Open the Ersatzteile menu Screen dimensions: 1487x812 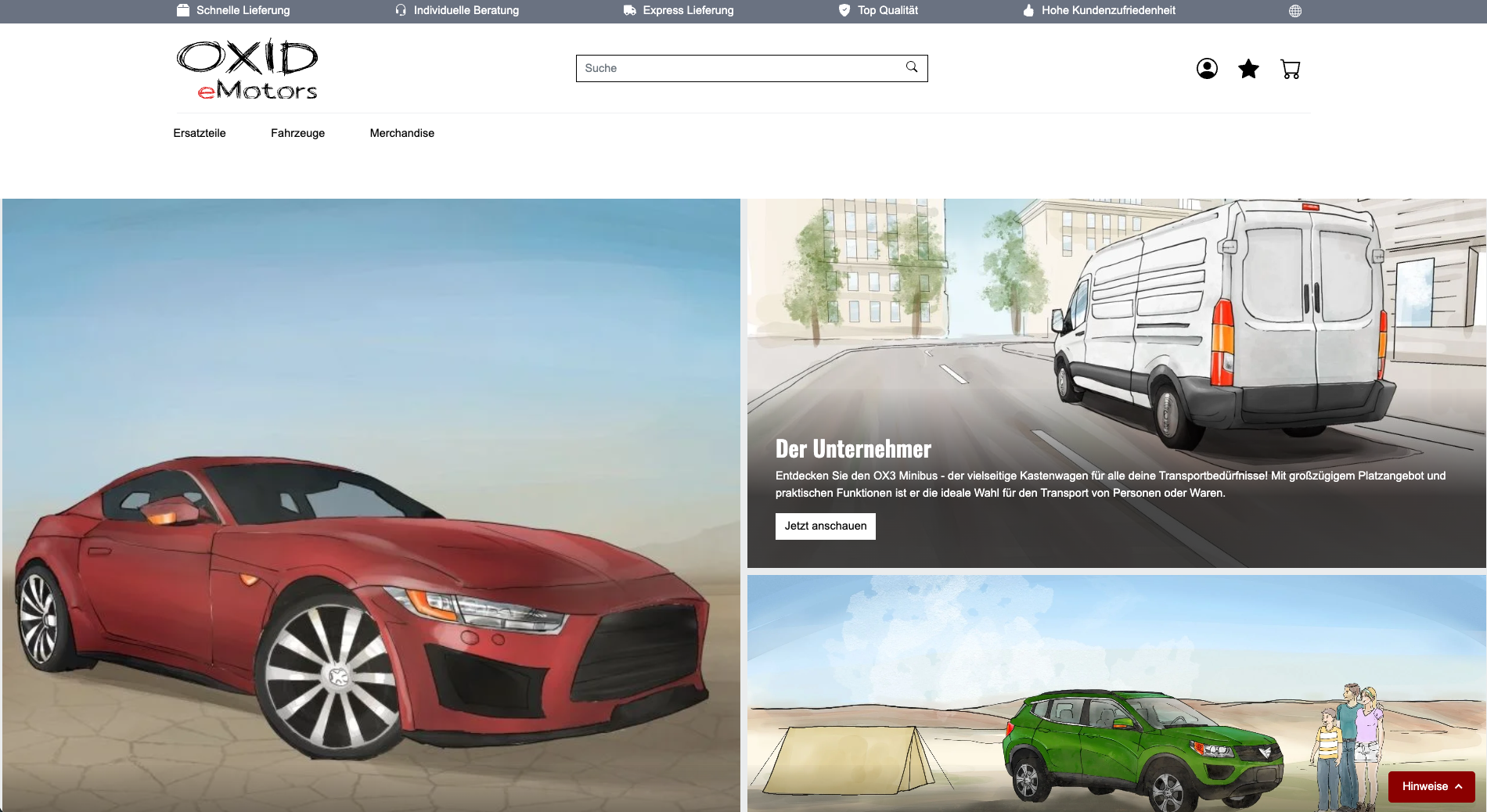200,133
